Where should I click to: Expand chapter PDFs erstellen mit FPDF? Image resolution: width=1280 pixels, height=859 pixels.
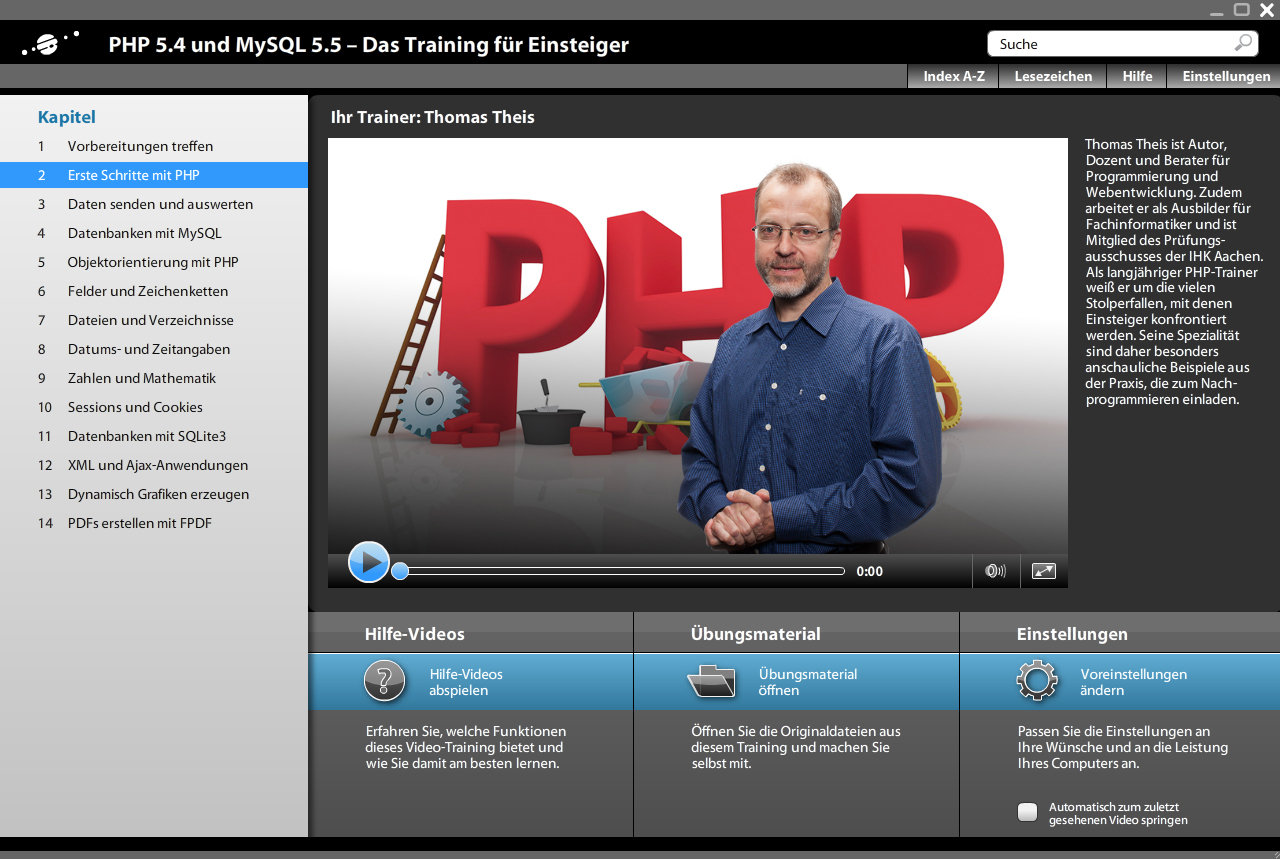click(x=140, y=523)
